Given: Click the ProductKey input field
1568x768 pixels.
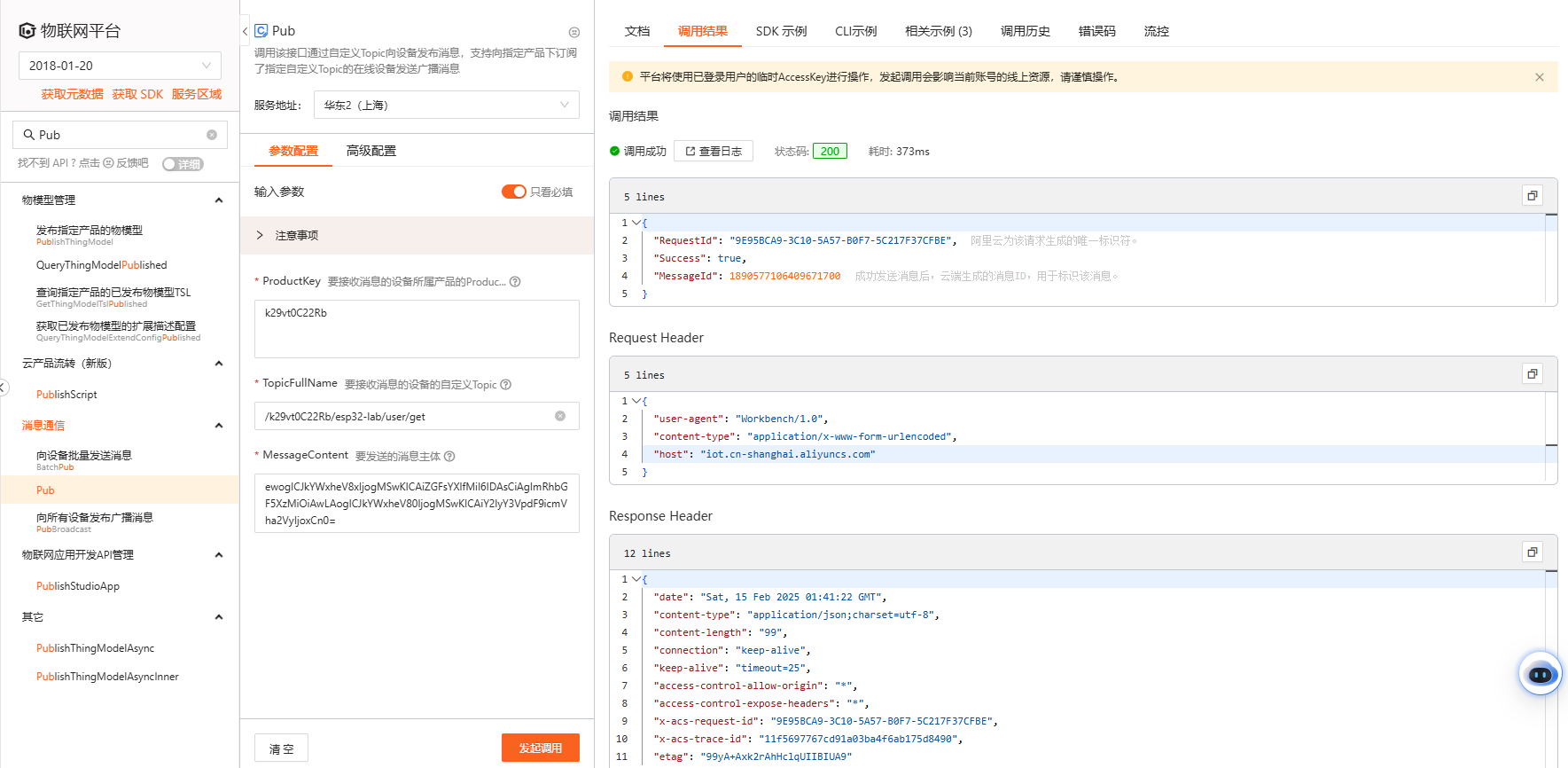Looking at the screenshot, I should [x=417, y=328].
